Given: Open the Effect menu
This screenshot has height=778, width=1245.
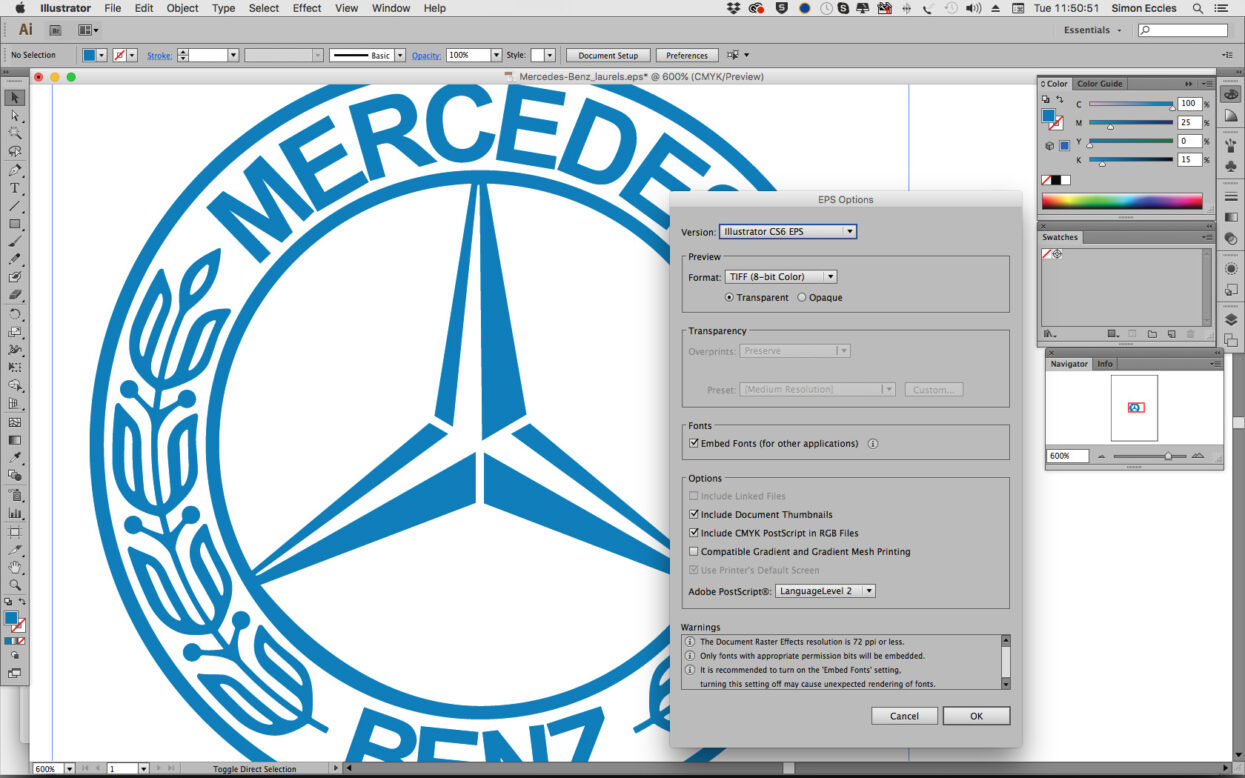Looking at the screenshot, I should coord(307,8).
